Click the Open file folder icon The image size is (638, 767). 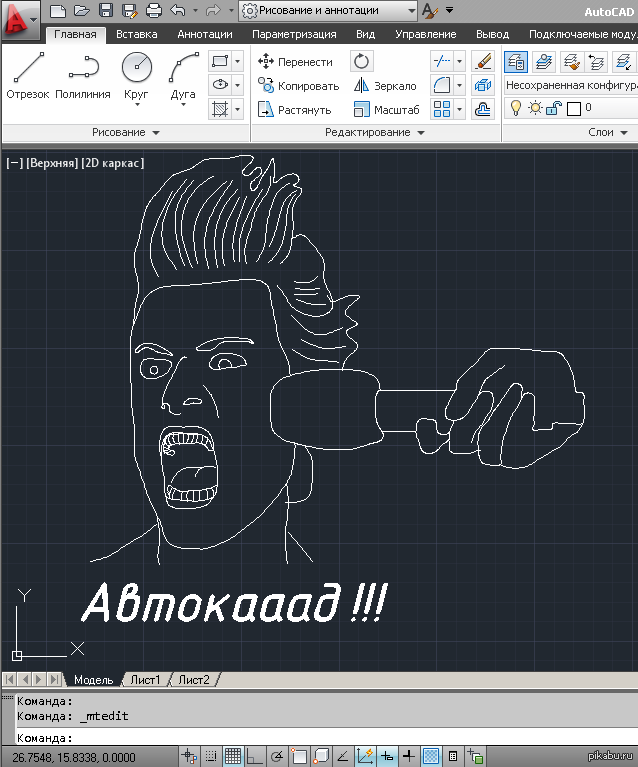click(x=82, y=10)
